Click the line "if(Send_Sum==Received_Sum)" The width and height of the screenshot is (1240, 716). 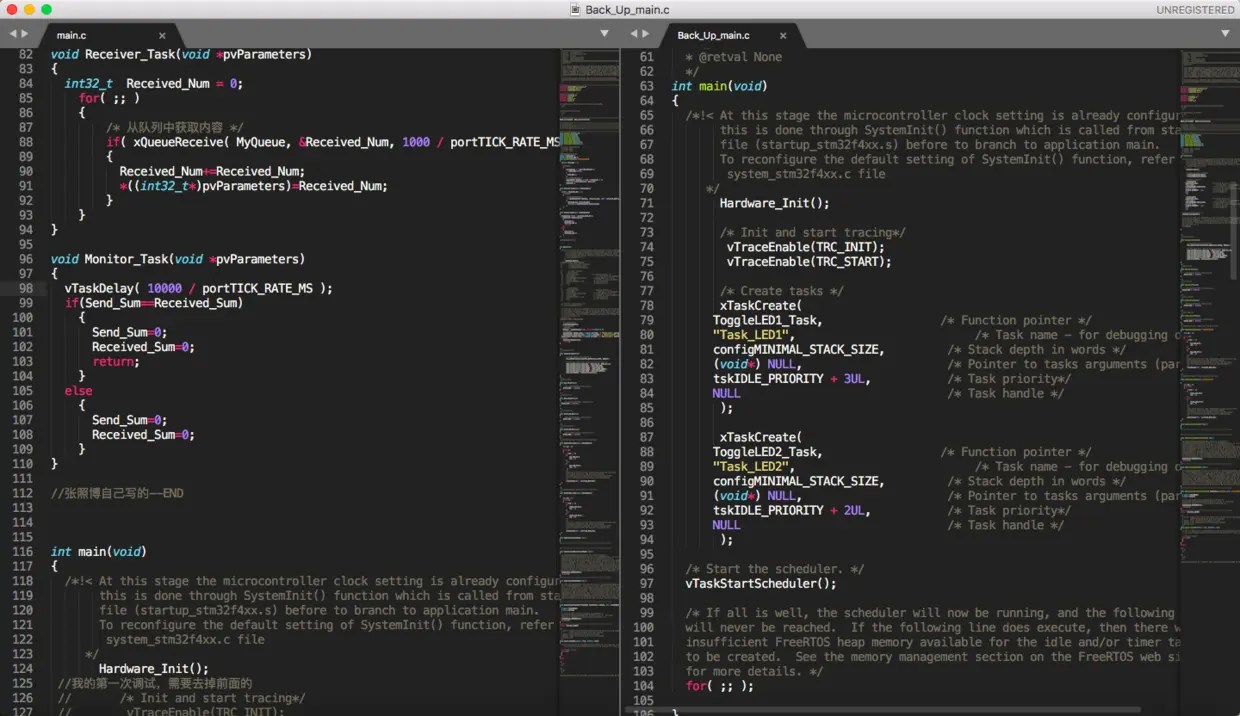click(x=154, y=303)
